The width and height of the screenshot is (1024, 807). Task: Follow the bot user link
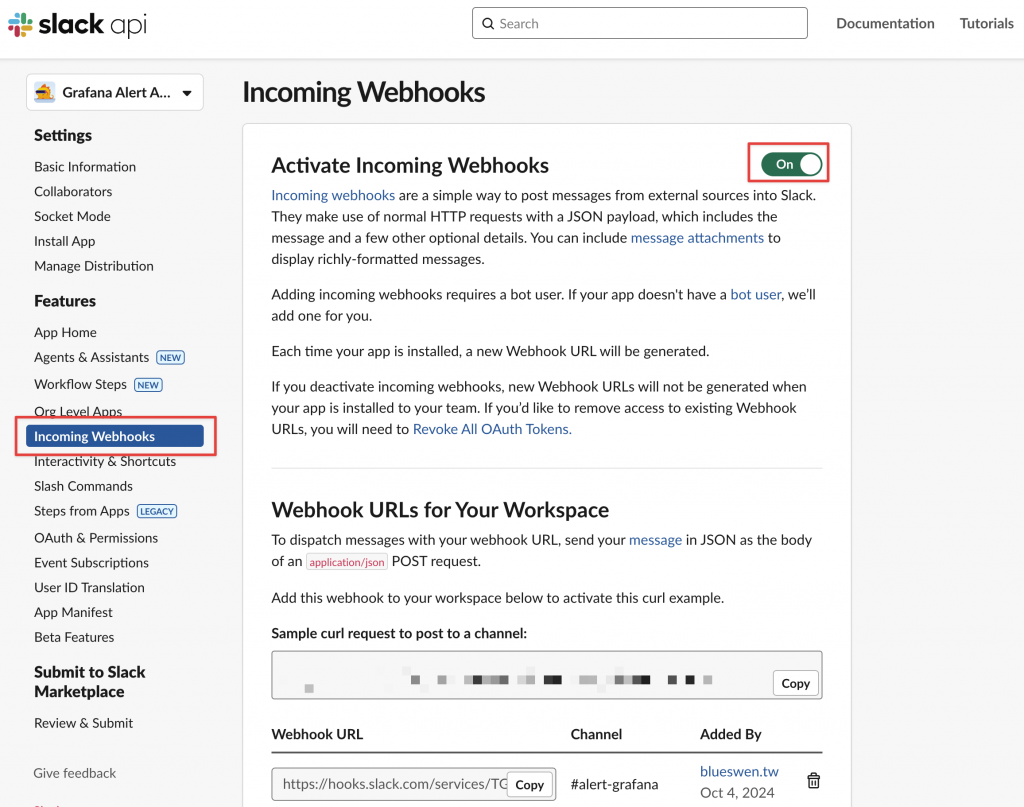point(756,294)
